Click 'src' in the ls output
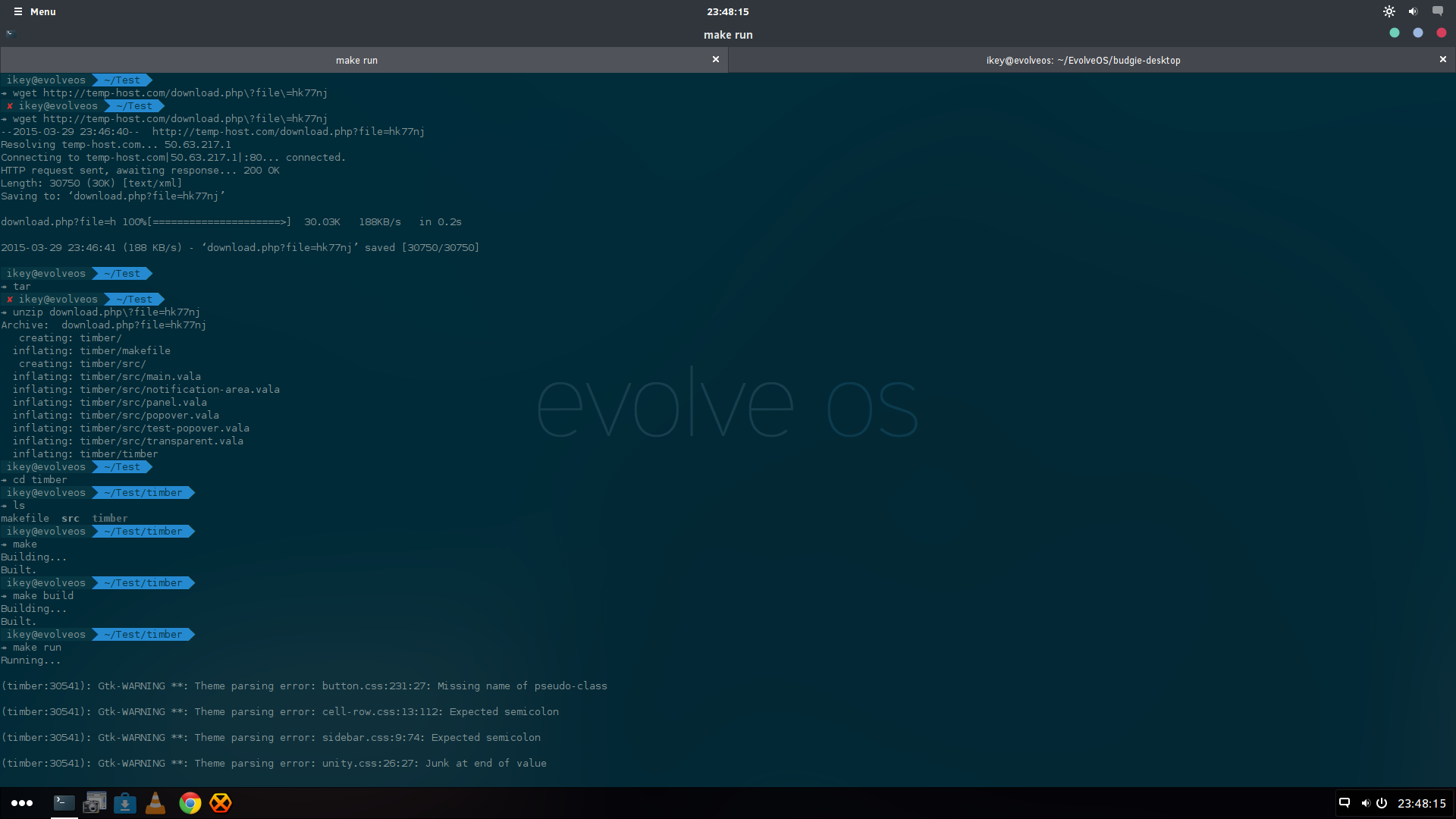1456x819 pixels. pos(71,519)
